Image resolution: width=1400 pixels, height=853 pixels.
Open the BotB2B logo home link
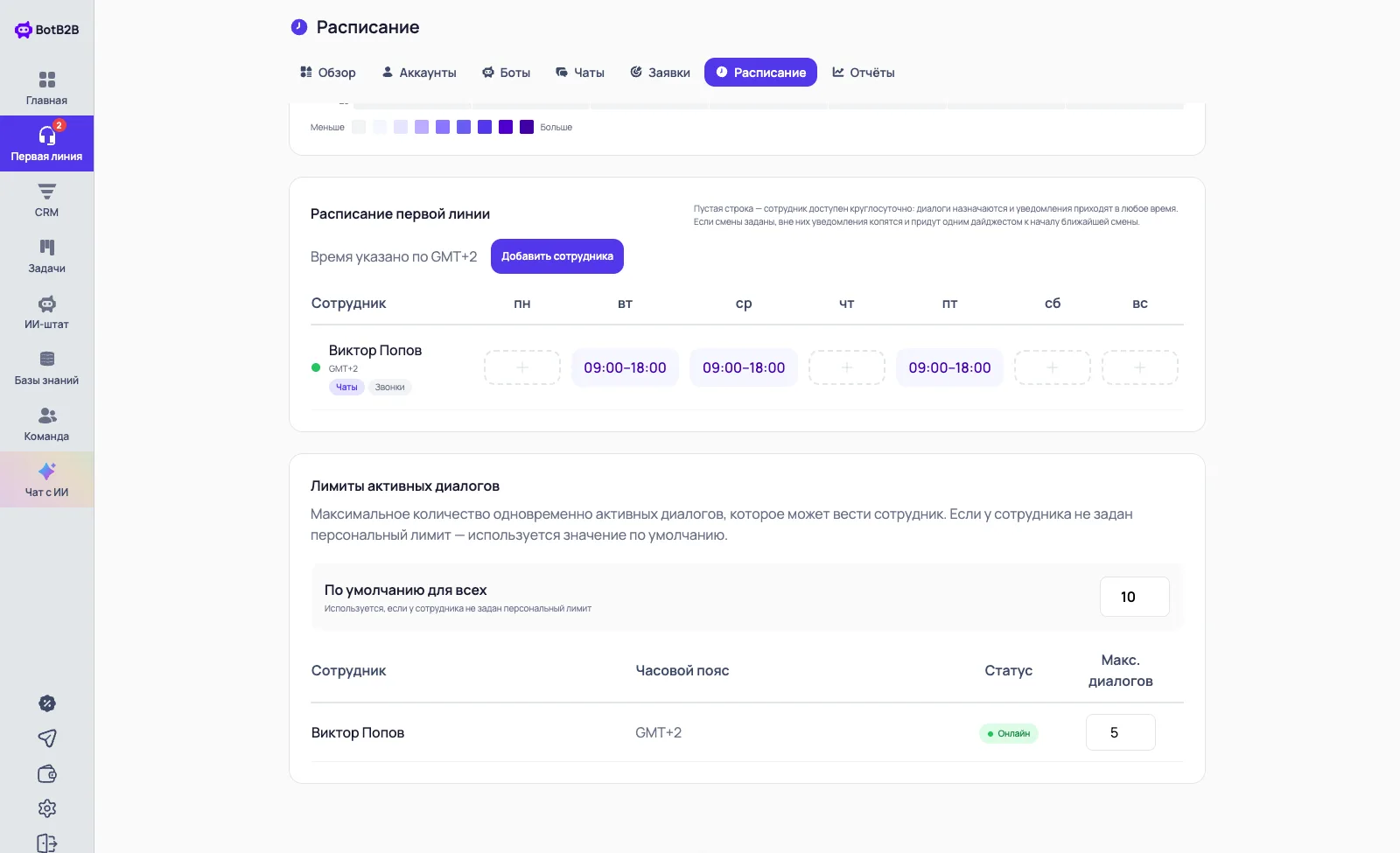coord(47,30)
